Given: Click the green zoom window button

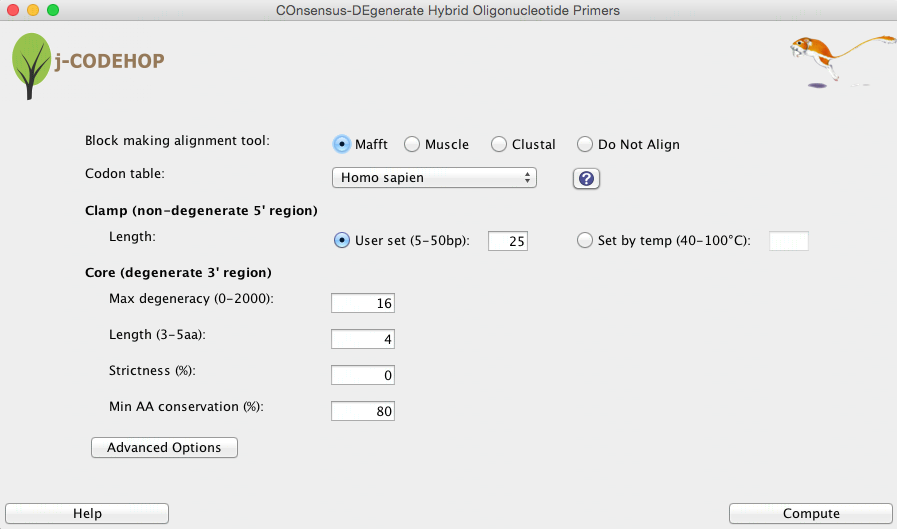Looking at the screenshot, I should 53,10.
